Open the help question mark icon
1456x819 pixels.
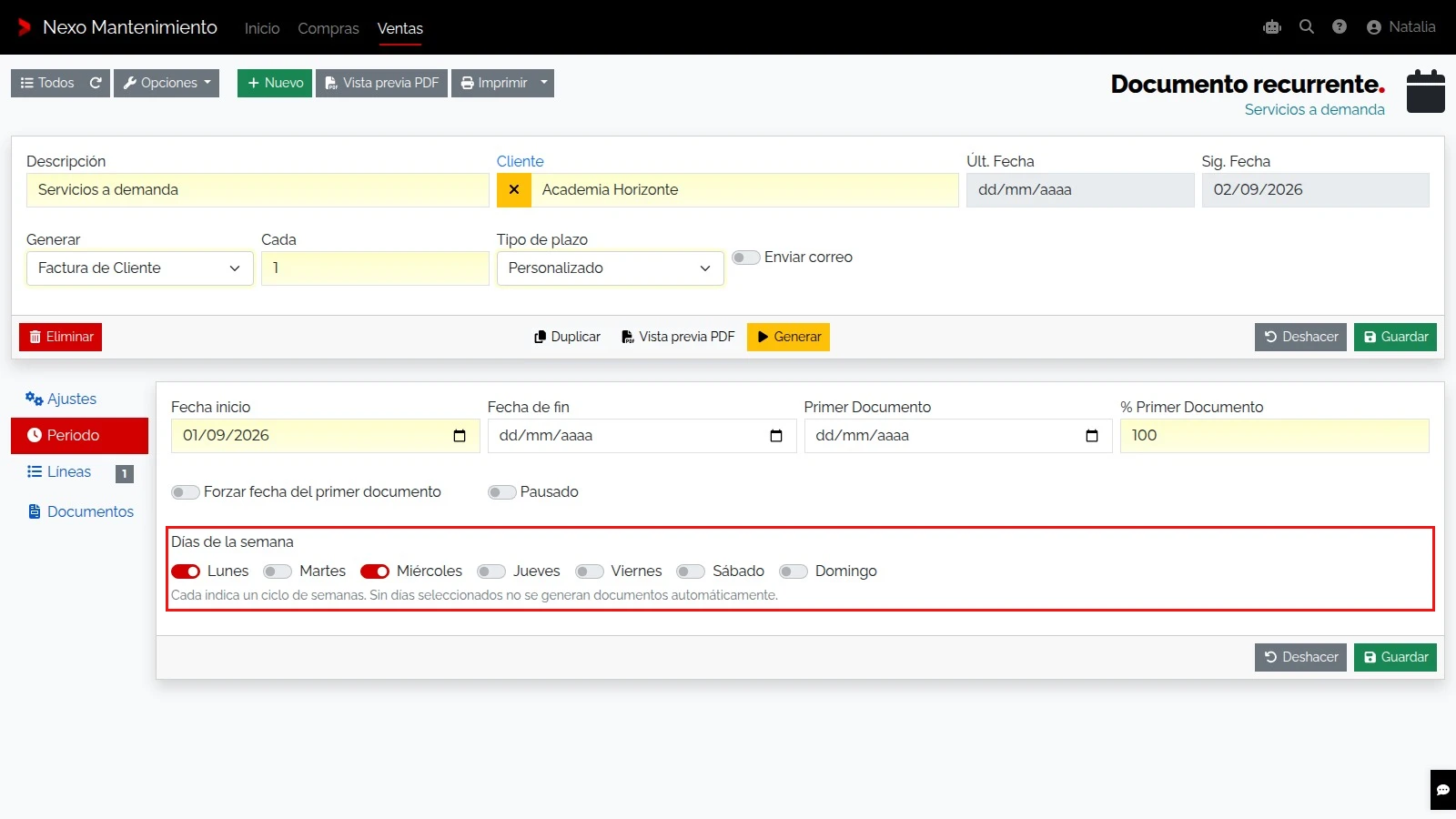click(1340, 27)
